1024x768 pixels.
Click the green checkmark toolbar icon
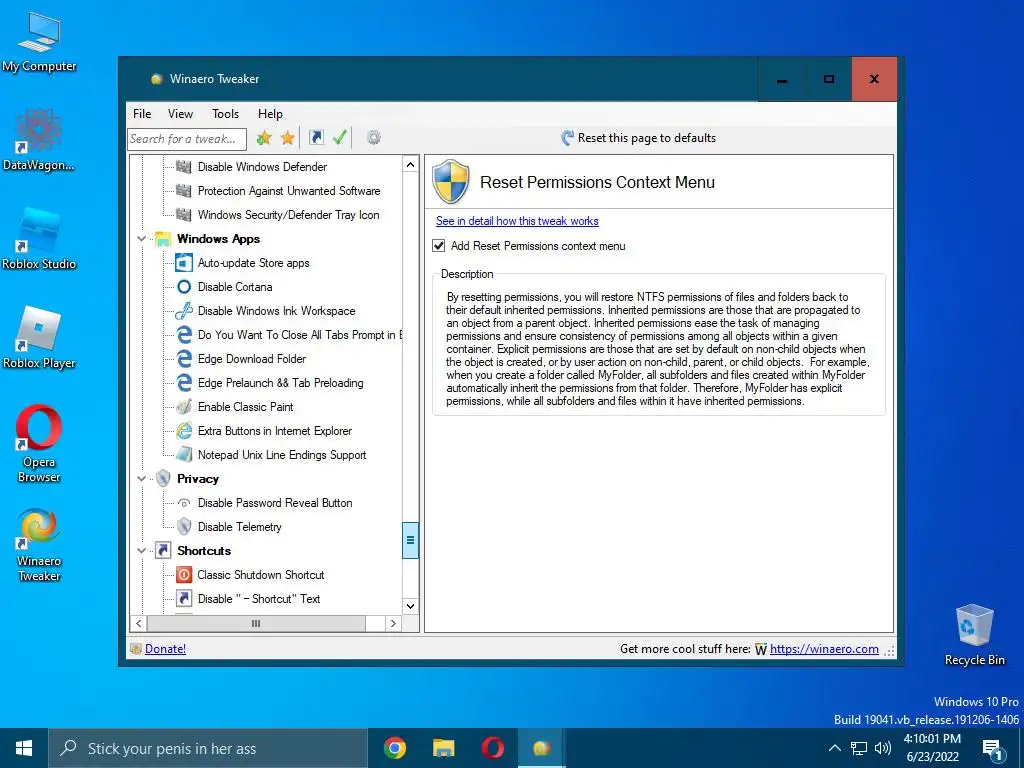[x=340, y=137]
